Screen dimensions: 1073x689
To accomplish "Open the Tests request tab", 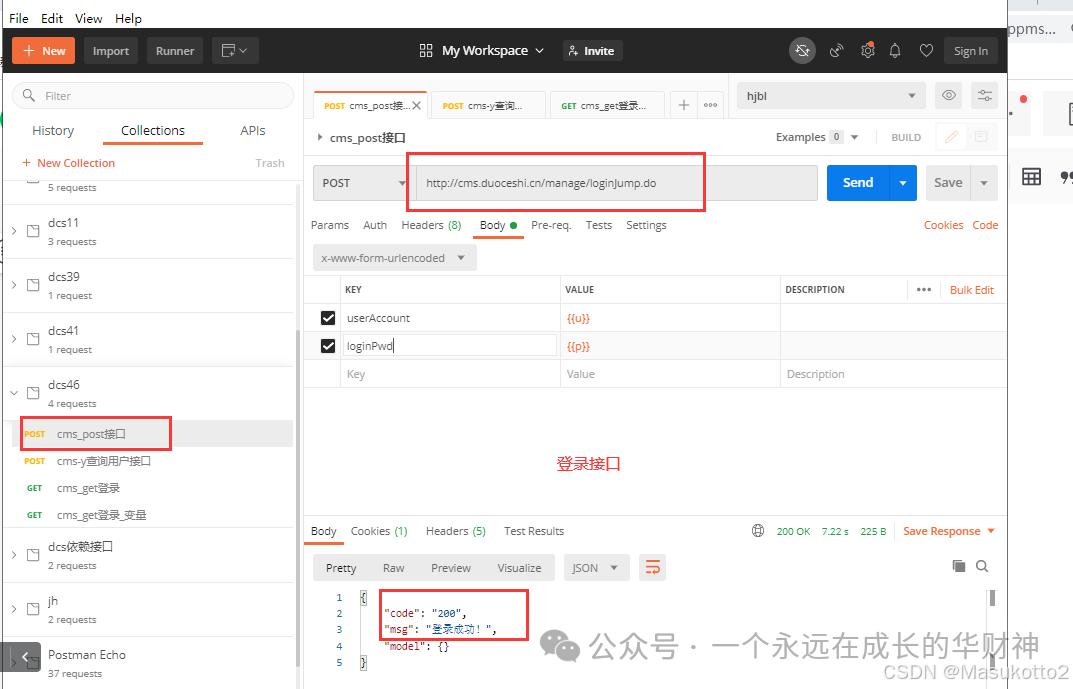I will [x=599, y=225].
